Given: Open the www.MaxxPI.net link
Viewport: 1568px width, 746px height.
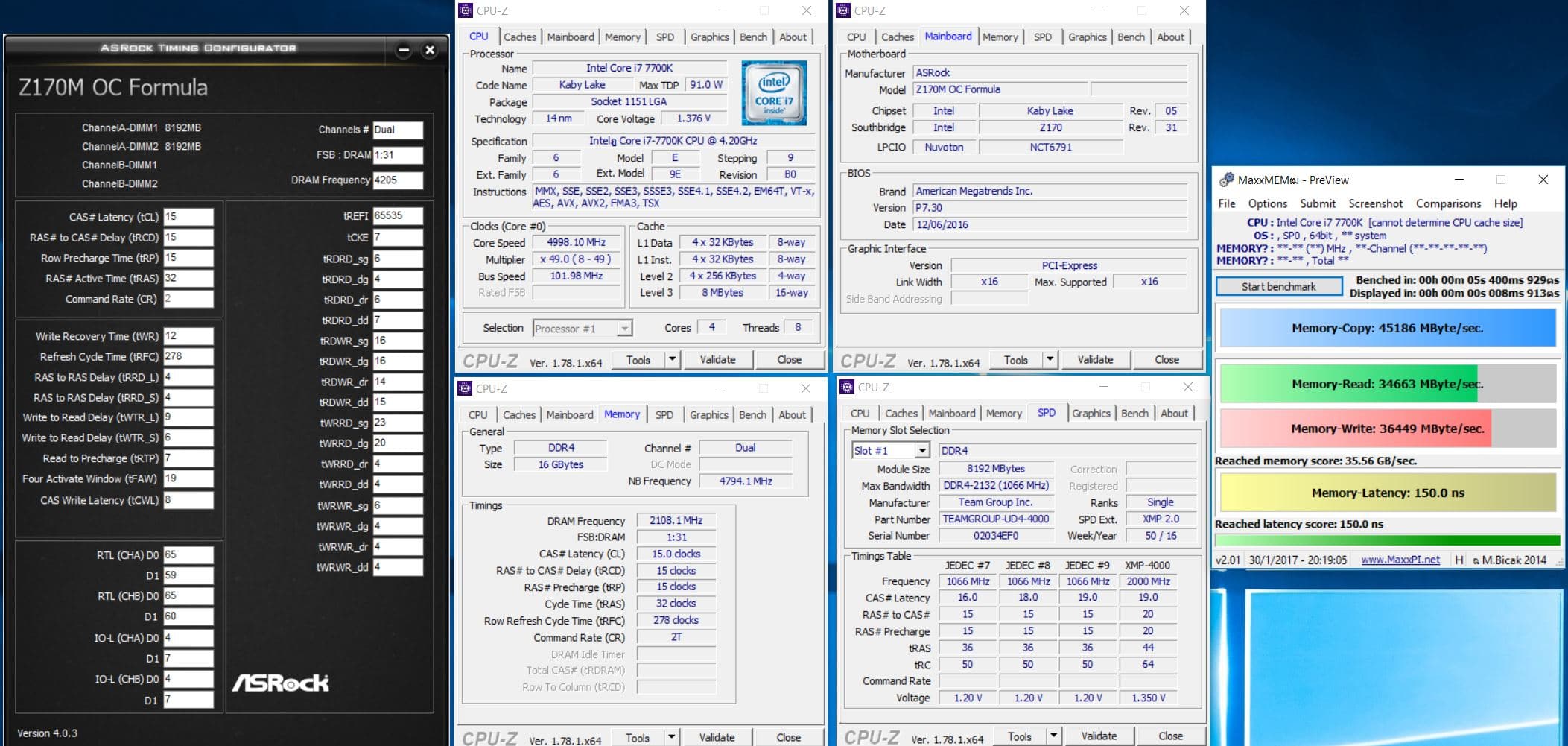Looking at the screenshot, I should 1400,560.
